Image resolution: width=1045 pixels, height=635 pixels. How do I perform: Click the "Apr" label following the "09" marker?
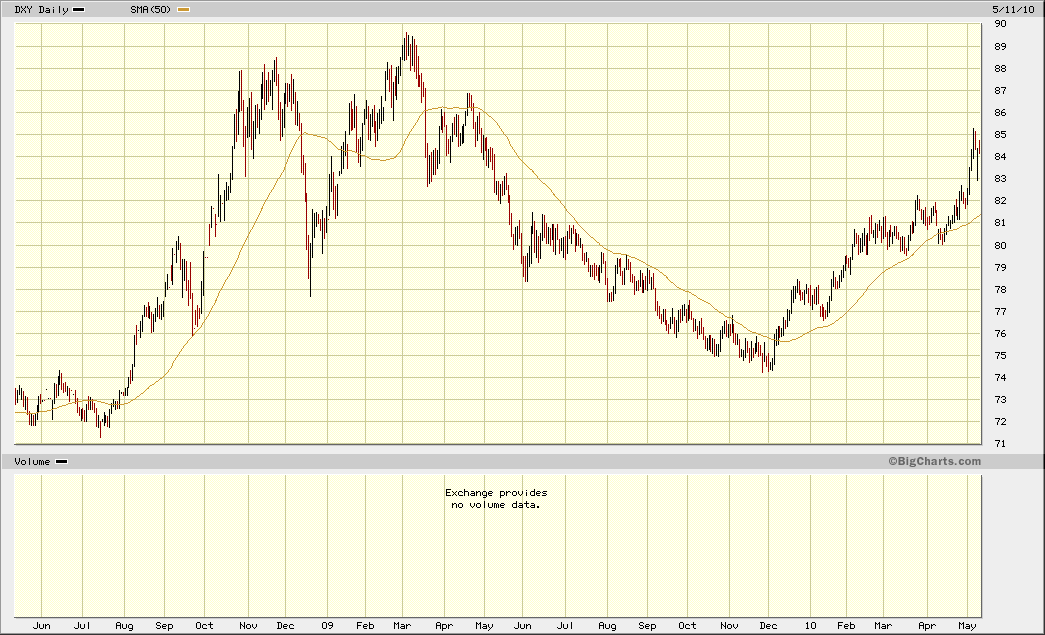click(x=444, y=626)
